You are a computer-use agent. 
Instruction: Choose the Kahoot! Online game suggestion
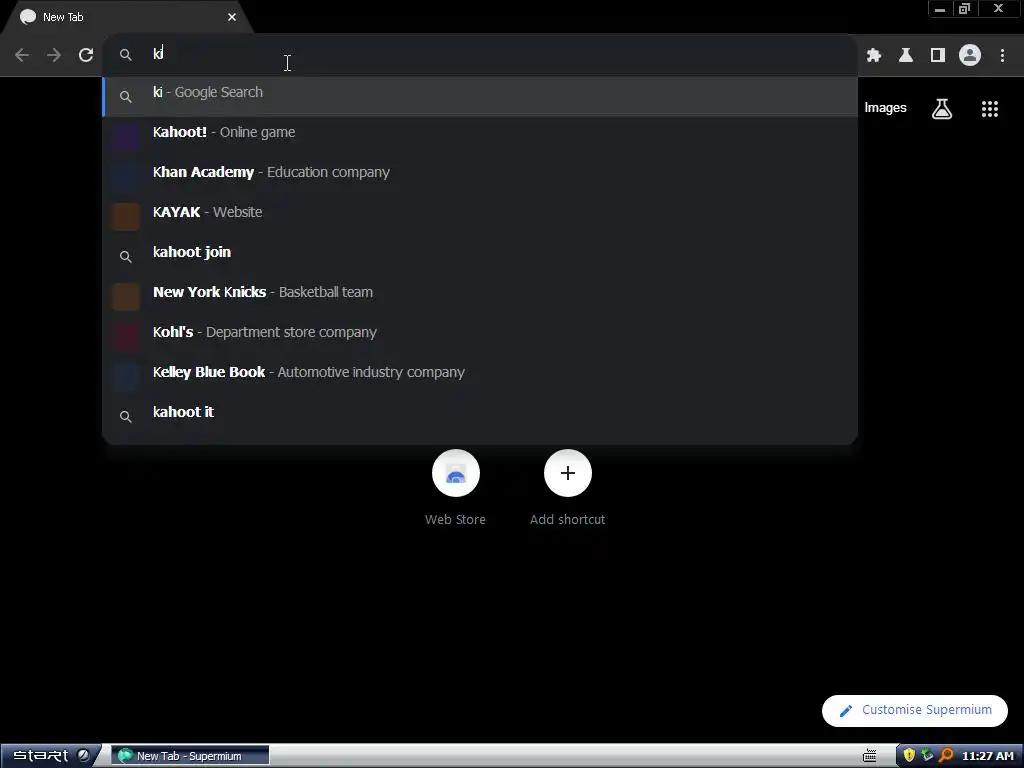pyautogui.click(x=480, y=136)
